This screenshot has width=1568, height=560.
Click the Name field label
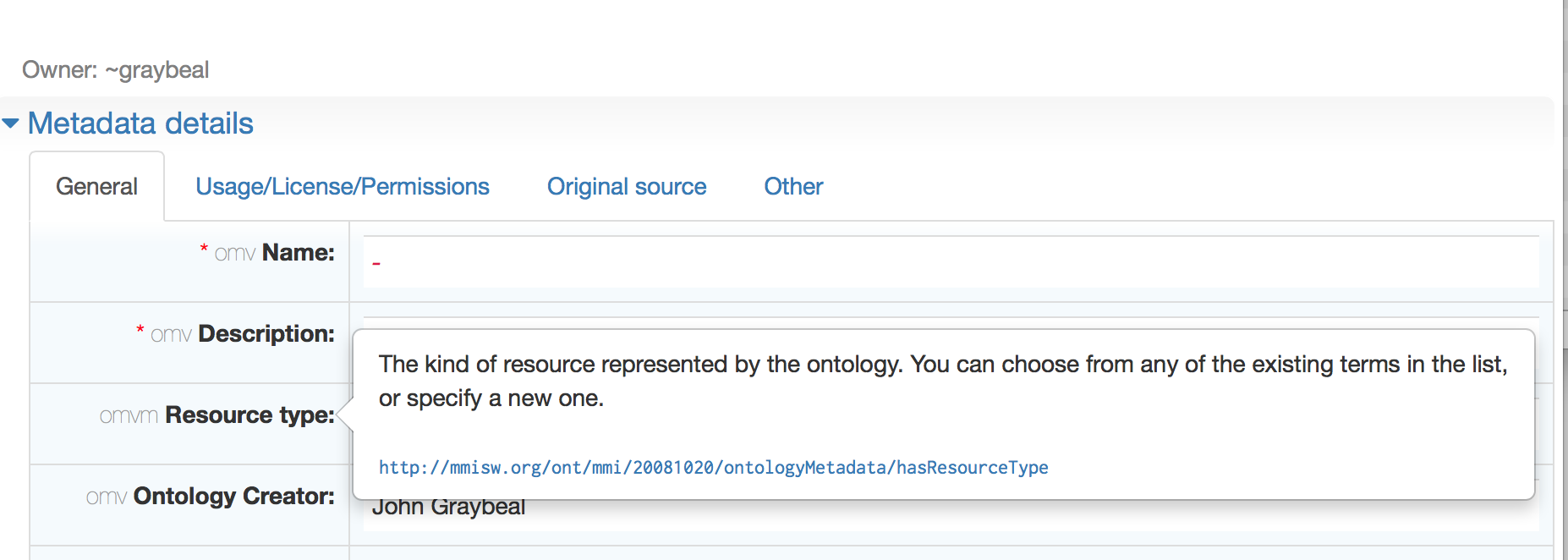(x=299, y=252)
